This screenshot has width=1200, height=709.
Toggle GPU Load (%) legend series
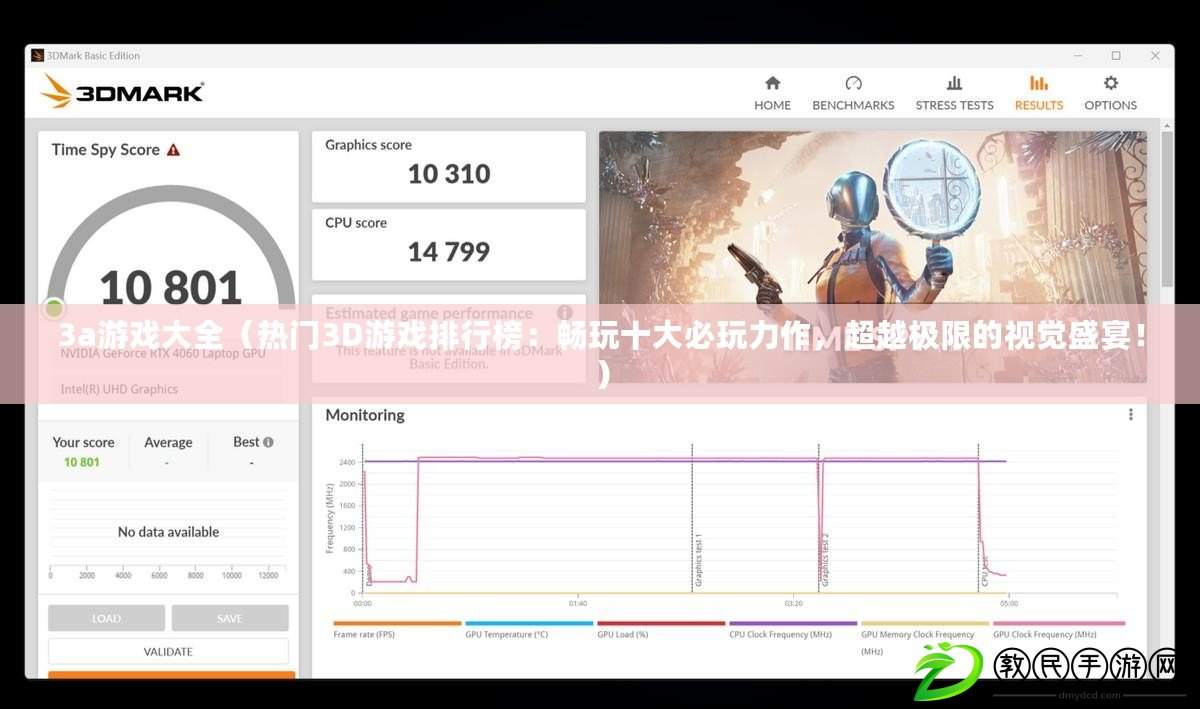pos(660,631)
